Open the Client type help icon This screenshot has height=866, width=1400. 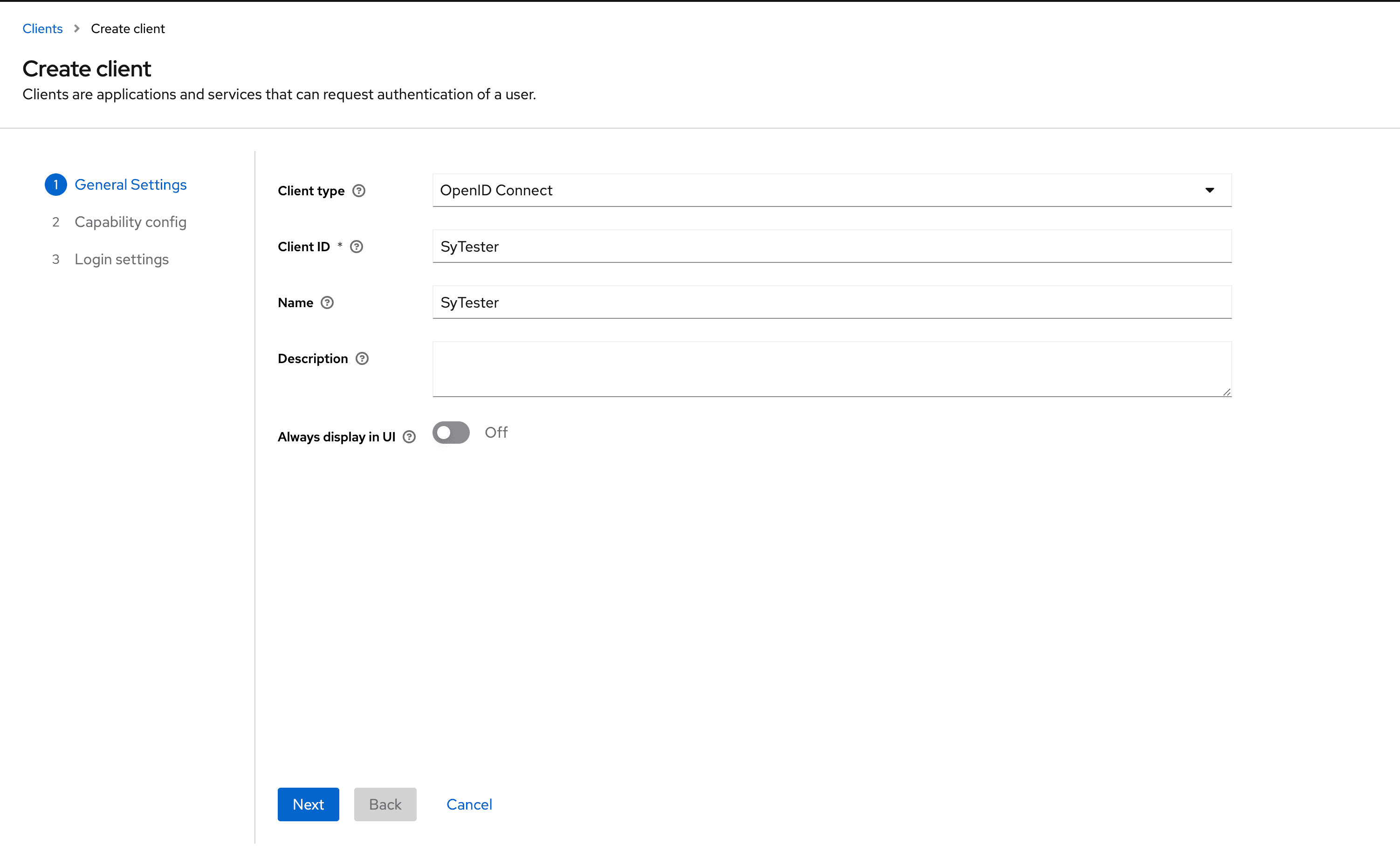359,191
